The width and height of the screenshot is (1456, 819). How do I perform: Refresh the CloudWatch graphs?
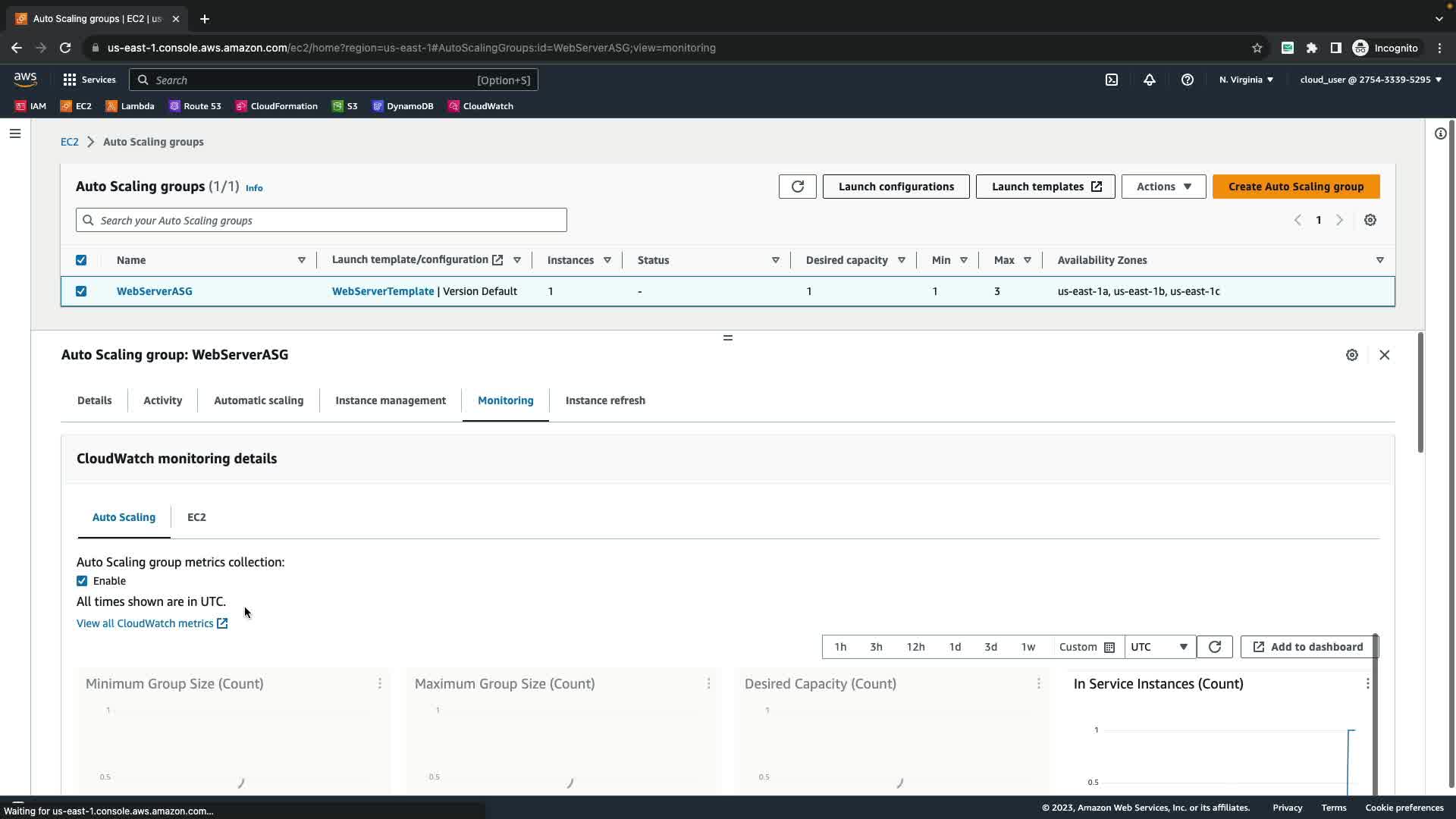click(1214, 647)
